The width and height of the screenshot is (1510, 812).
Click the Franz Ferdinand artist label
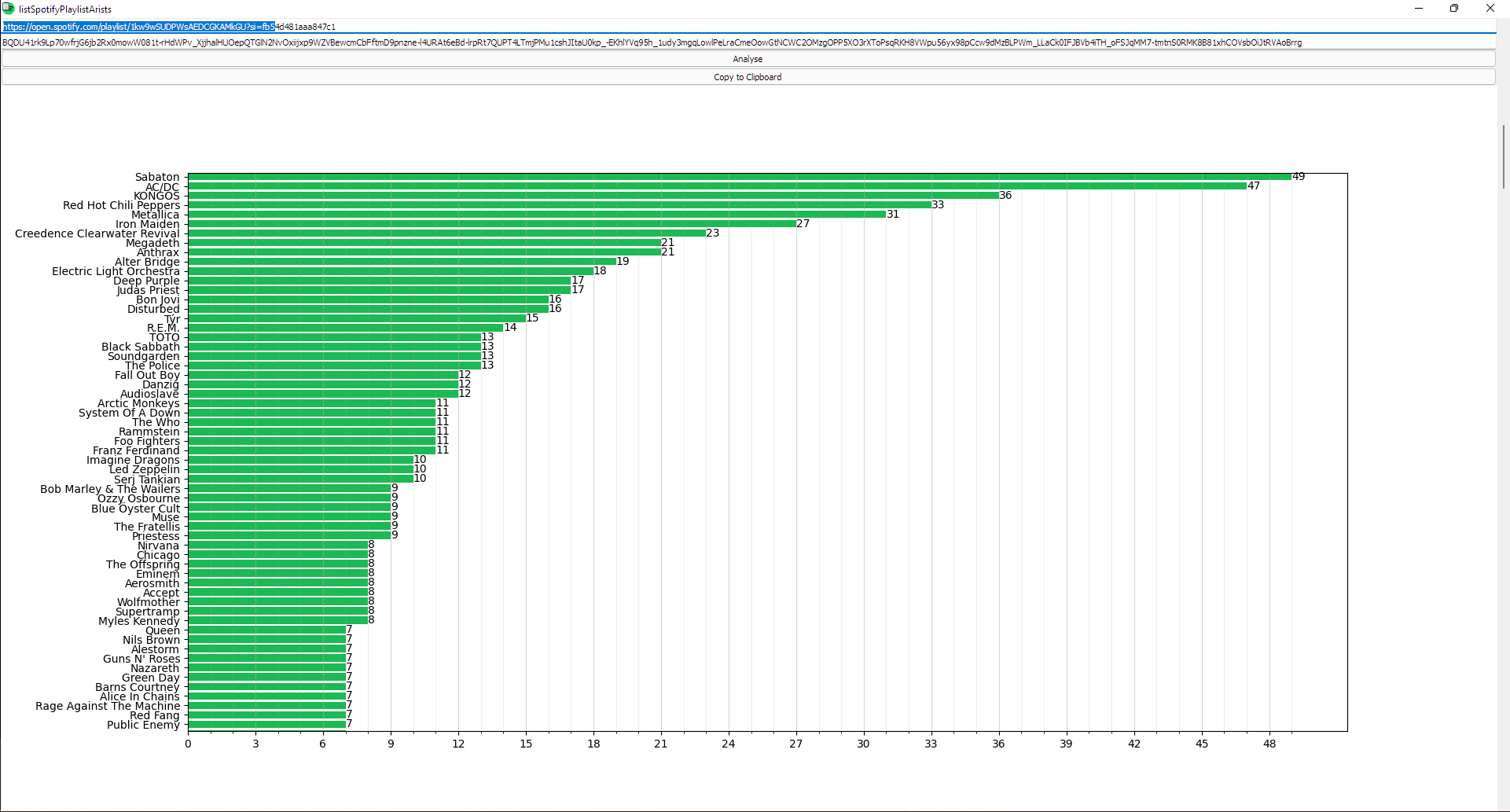137,450
